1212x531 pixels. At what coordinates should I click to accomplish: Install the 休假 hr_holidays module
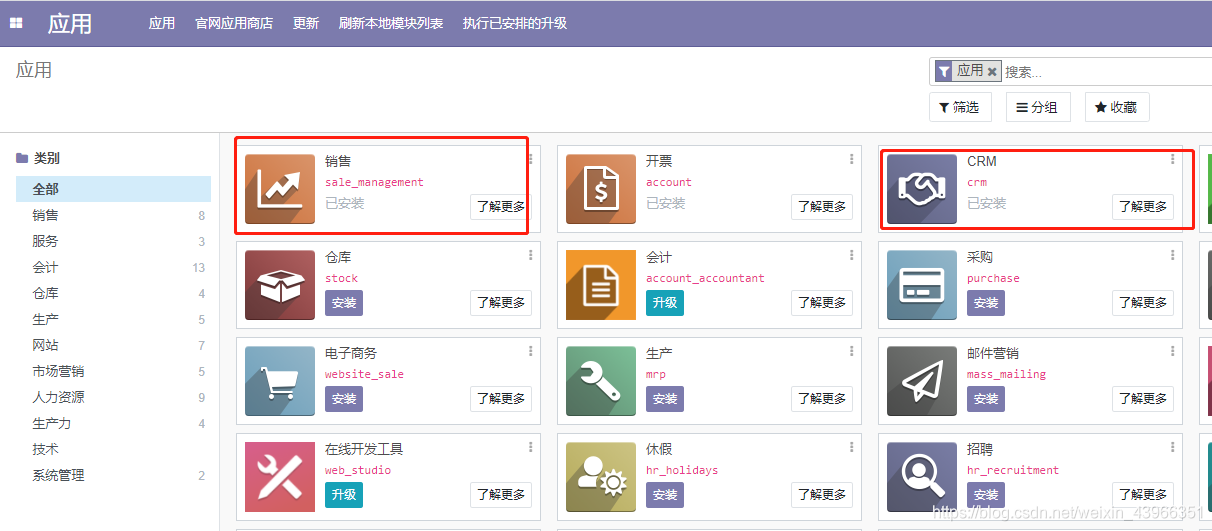tap(665, 495)
